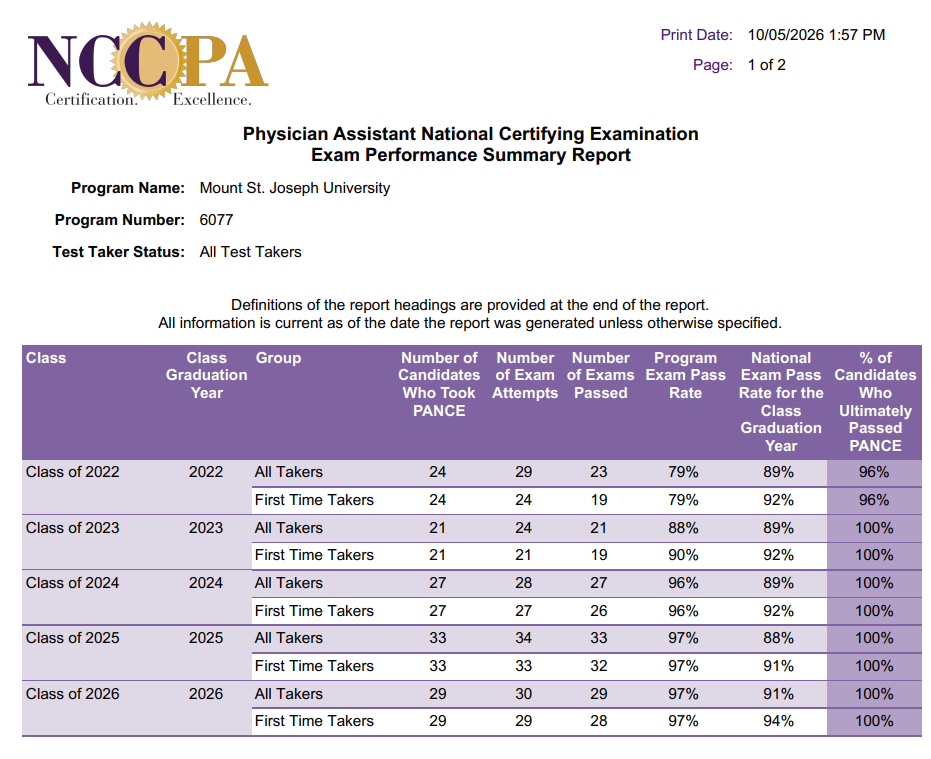The image size is (931, 759).
Task: Click the 96% program pass rate for 2024 All Takers
Action: coord(683,583)
